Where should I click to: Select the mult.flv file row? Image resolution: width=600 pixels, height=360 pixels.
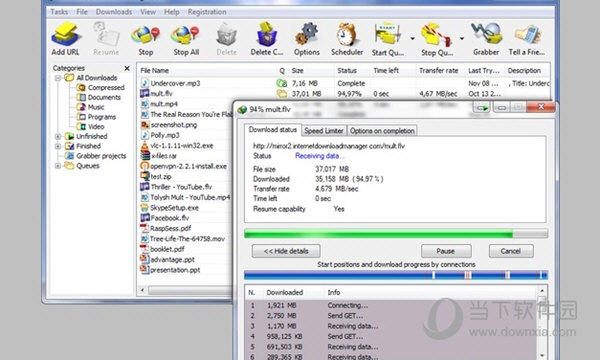tap(344, 94)
